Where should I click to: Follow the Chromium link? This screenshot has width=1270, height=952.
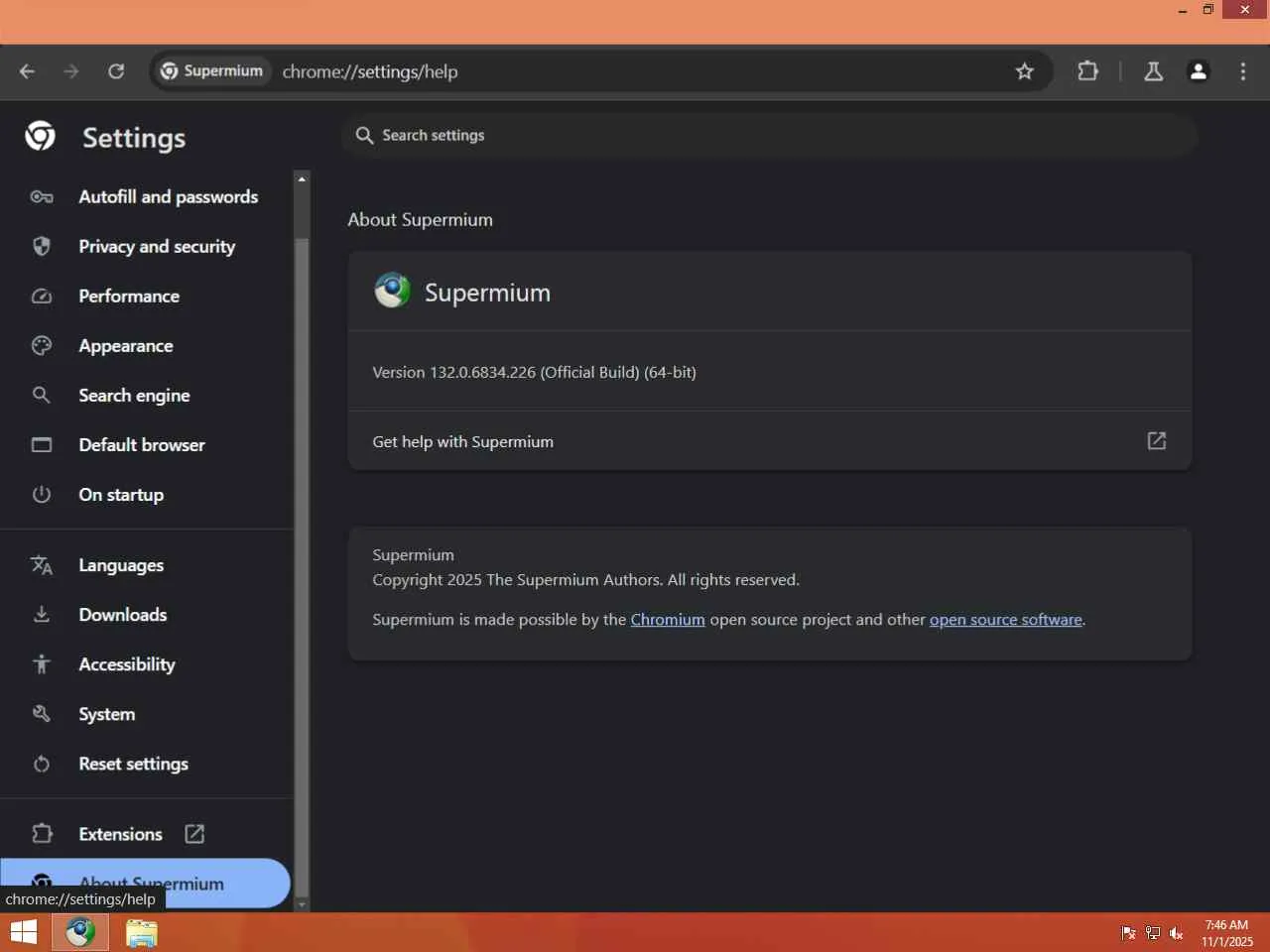pos(668,620)
